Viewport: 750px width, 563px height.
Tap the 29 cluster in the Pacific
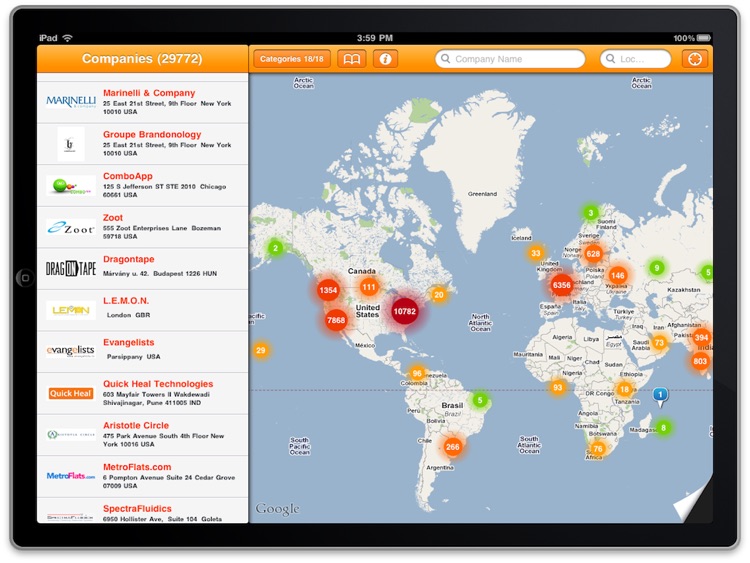point(261,350)
